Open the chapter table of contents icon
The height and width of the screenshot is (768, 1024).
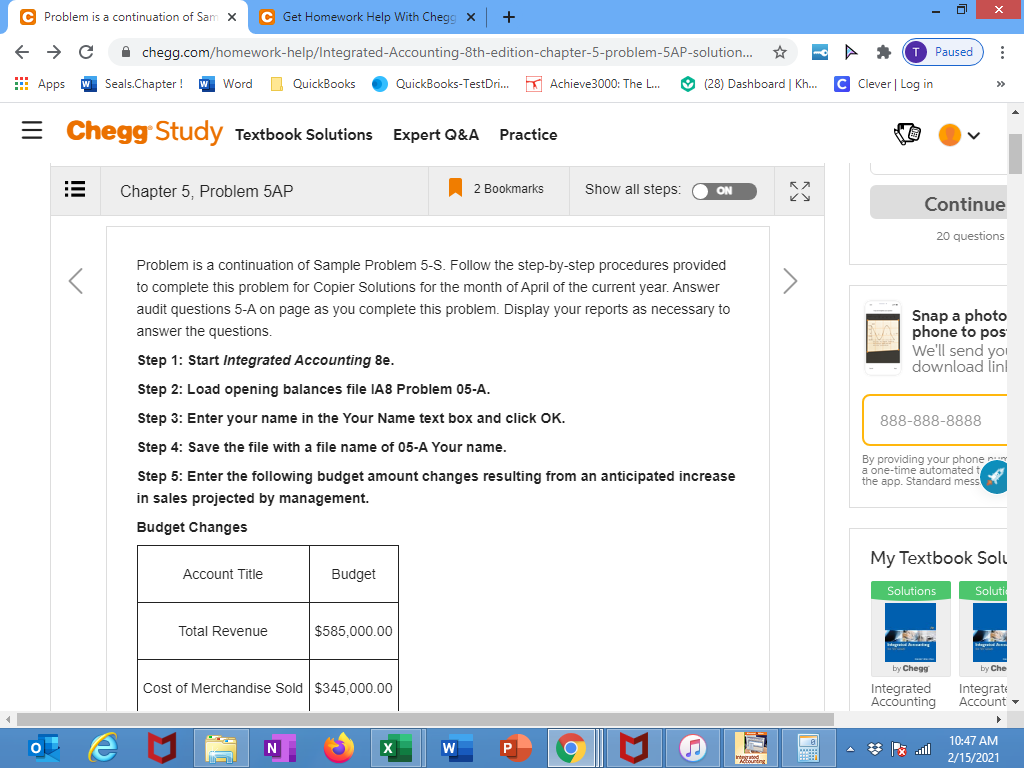76,190
